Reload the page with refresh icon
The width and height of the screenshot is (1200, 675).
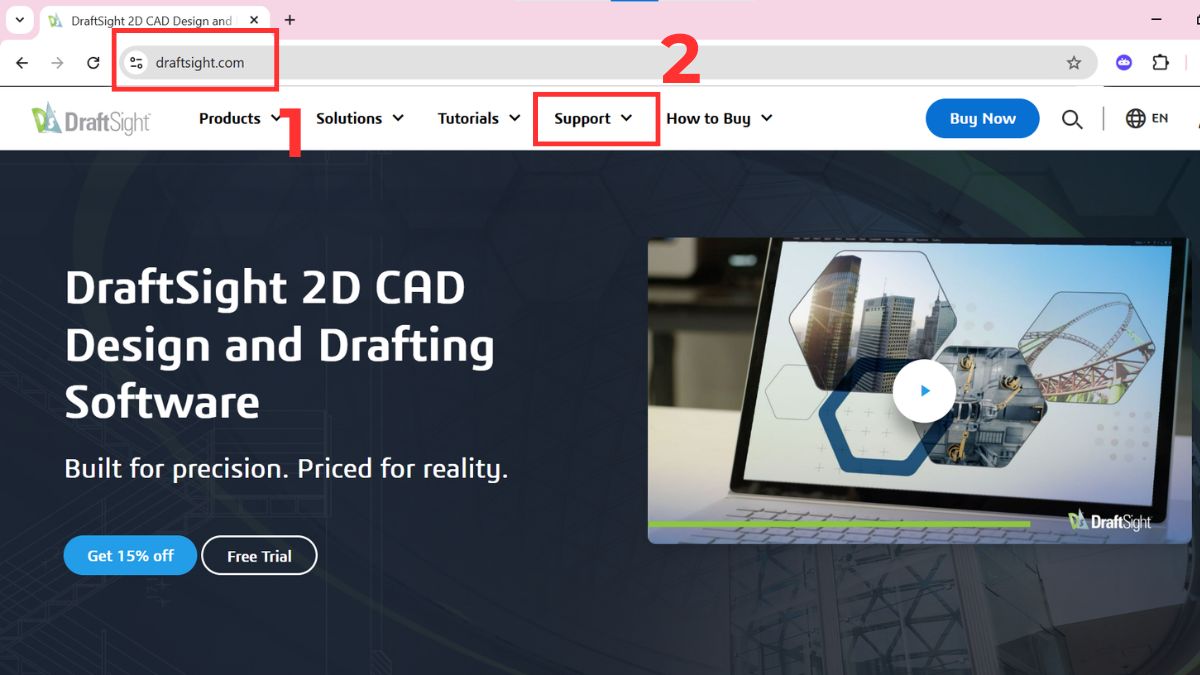pyautogui.click(x=93, y=63)
